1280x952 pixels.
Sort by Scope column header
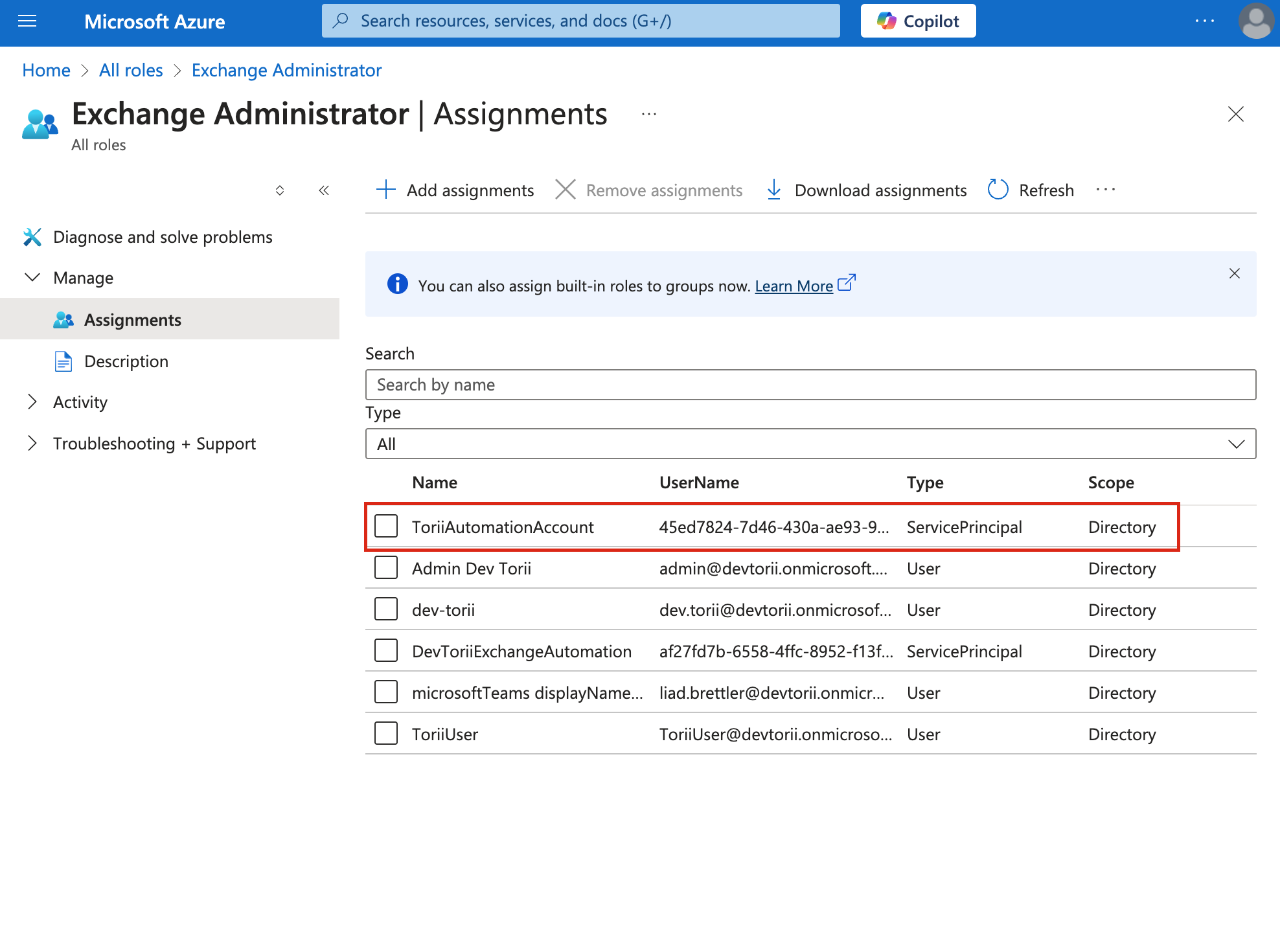(x=1111, y=482)
